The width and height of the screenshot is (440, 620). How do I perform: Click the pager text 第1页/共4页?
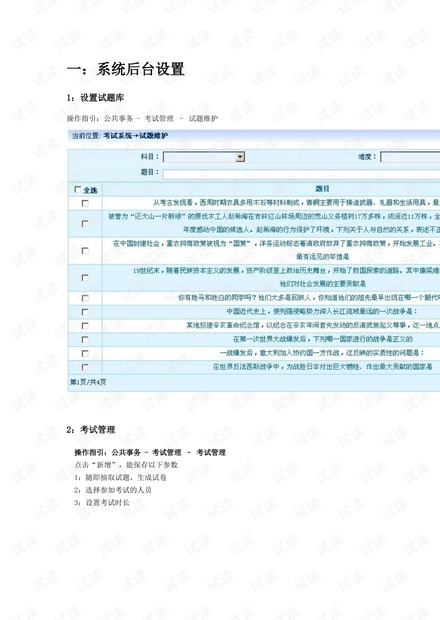88,382
